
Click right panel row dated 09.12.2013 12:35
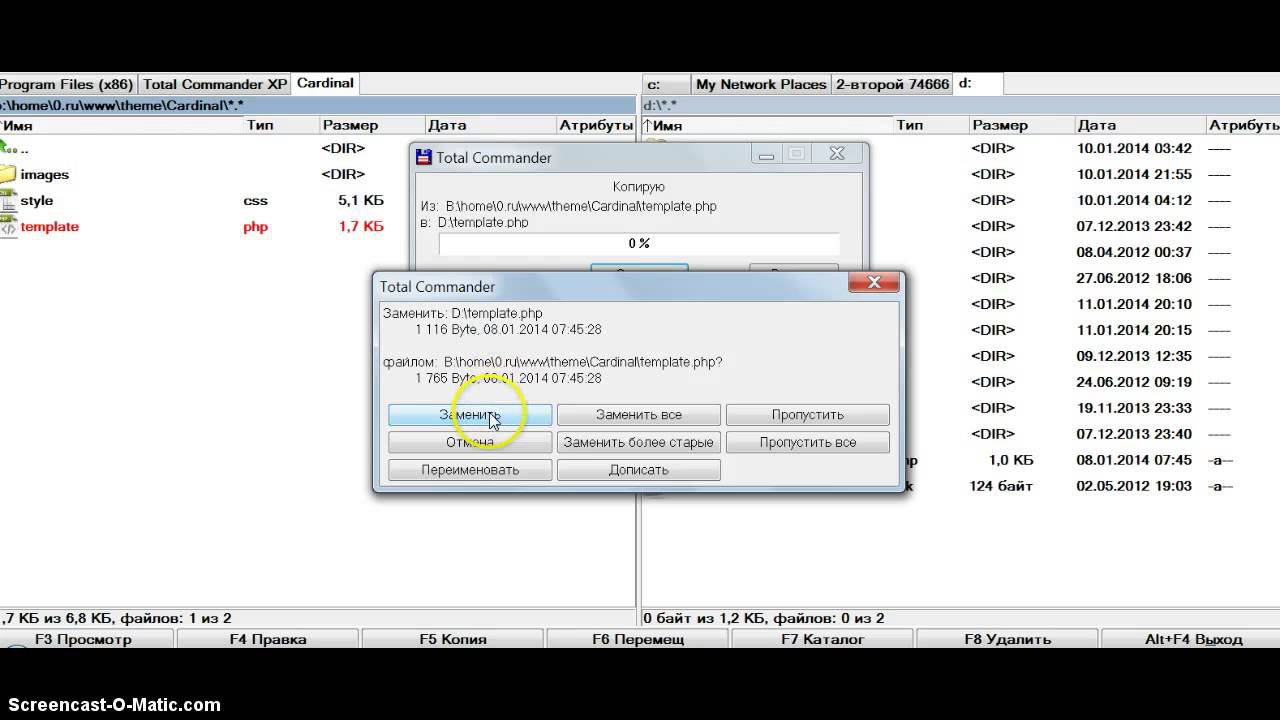pos(960,356)
